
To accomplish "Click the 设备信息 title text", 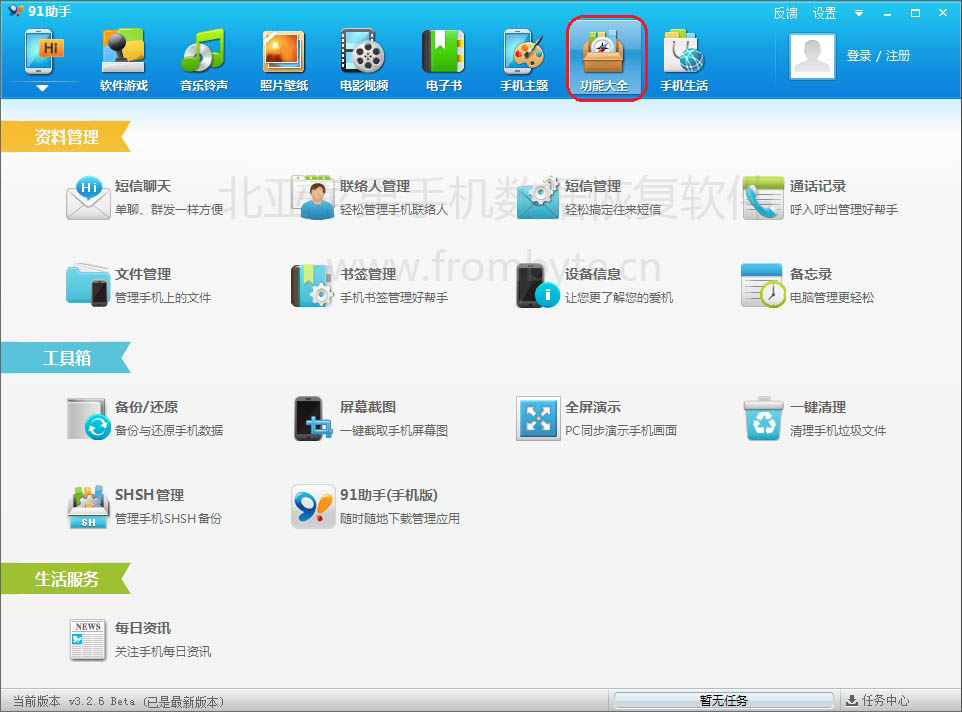I will tap(593, 274).
